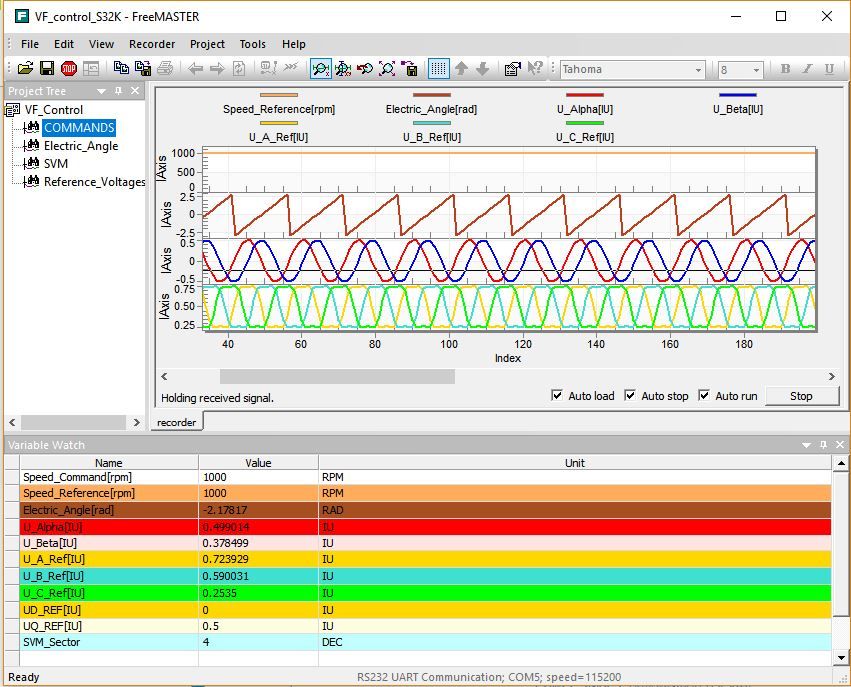Open a project with the folder icon
Image resolution: width=851 pixels, height=687 pixels.
click(x=26, y=68)
